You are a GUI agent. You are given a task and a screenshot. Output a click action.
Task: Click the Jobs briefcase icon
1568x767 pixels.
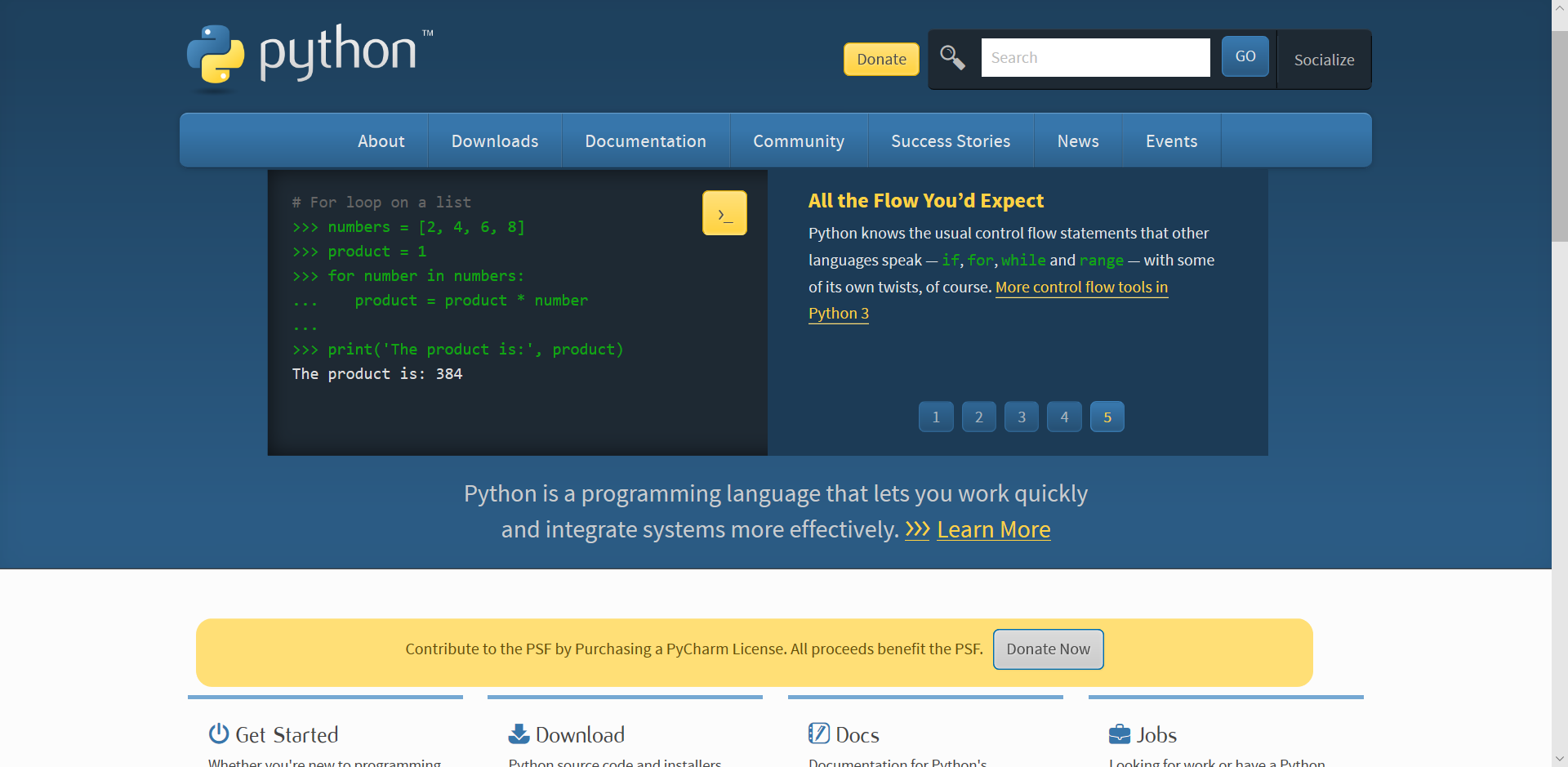[x=1120, y=734]
